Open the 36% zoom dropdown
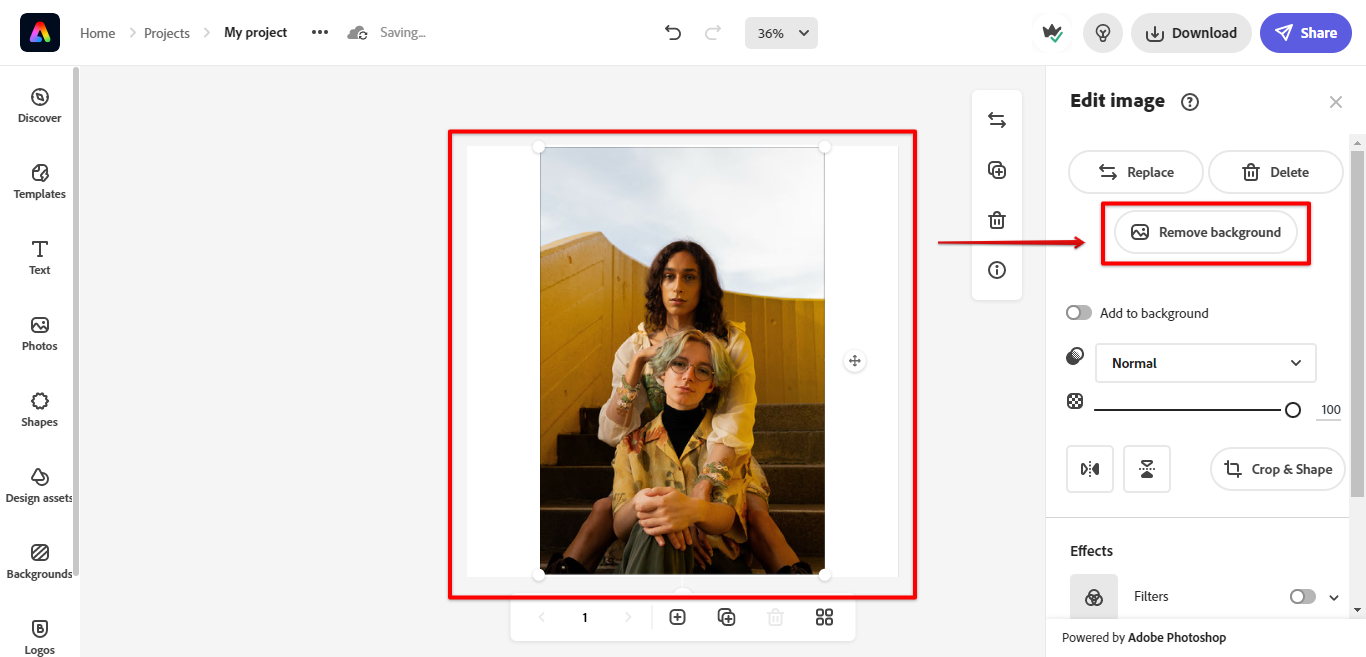1366x657 pixels. pos(781,32)
